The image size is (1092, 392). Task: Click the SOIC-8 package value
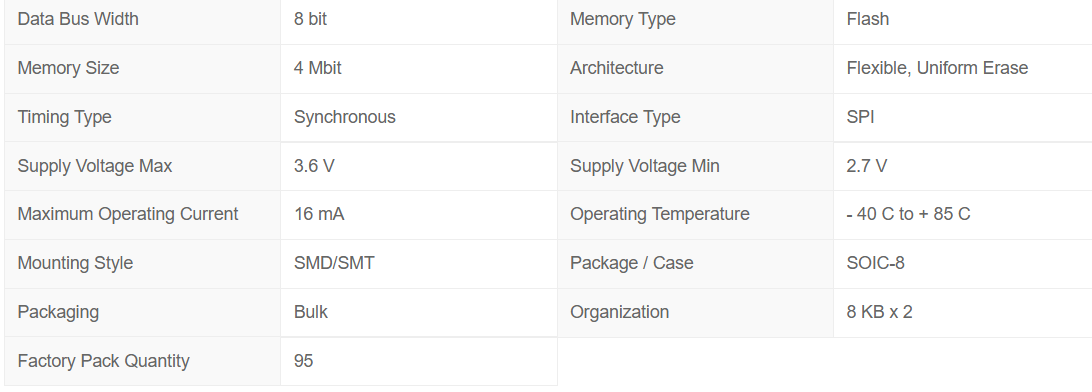point(875,262)
